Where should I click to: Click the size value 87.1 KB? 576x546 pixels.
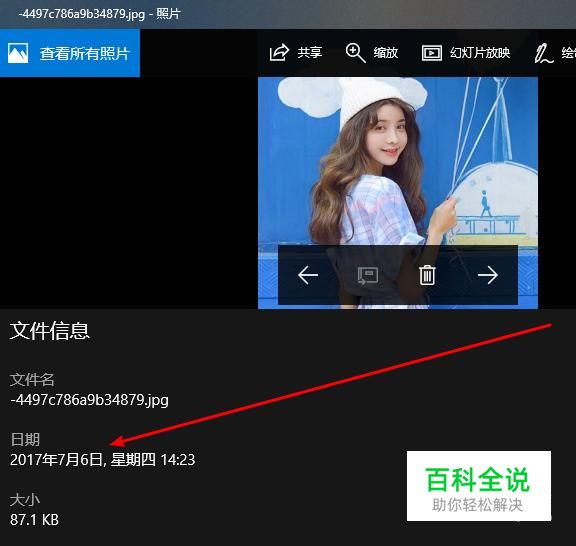[x=35, y=520]
